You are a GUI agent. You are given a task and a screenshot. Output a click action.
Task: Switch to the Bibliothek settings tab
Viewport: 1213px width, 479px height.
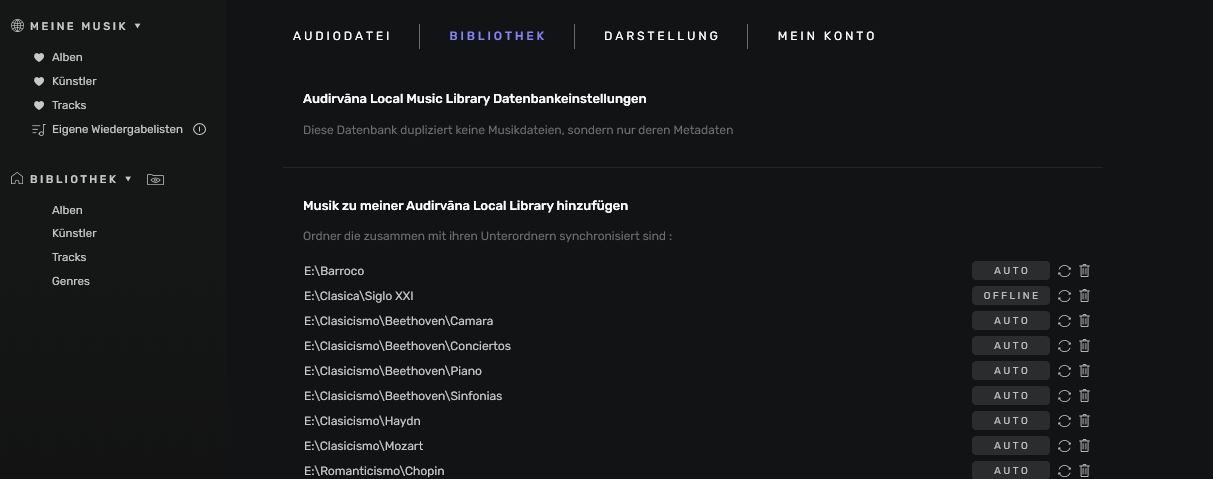click(x=497, y=36)
